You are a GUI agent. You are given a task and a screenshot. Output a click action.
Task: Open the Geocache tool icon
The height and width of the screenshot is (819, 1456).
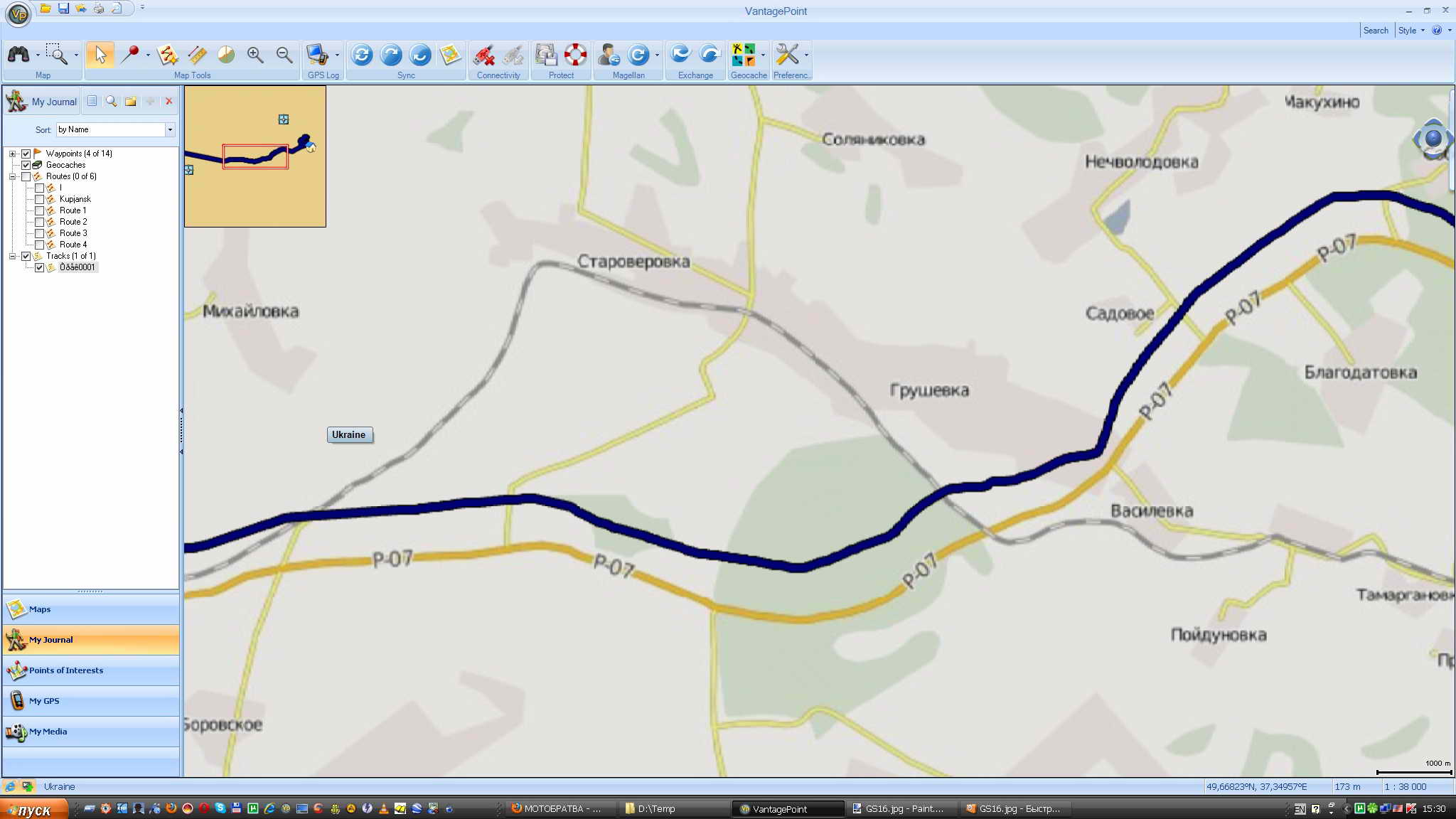743,55
